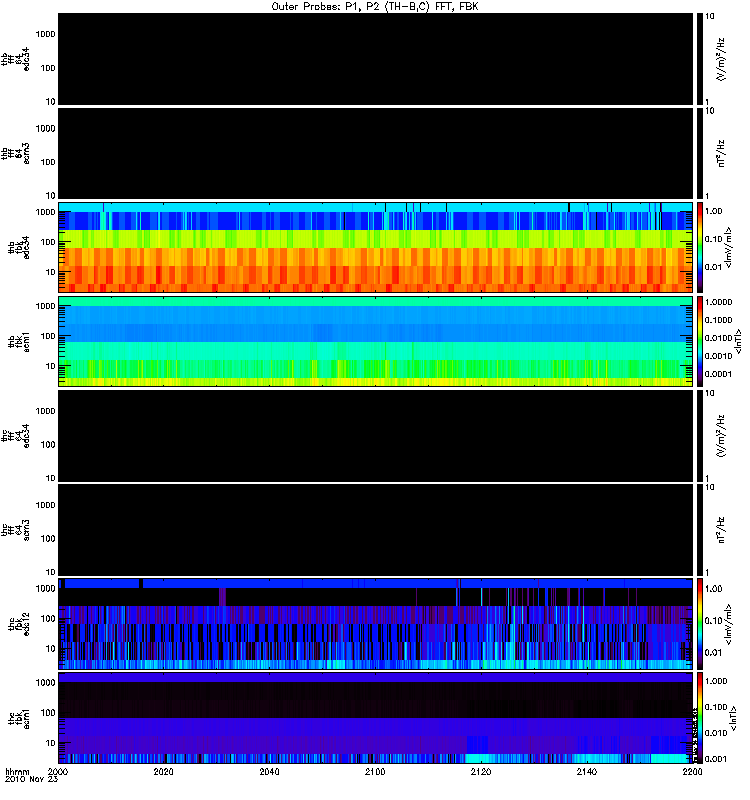Click the 2100 time tick label
Screen dimensions: 750x800
tap(375, 771)
